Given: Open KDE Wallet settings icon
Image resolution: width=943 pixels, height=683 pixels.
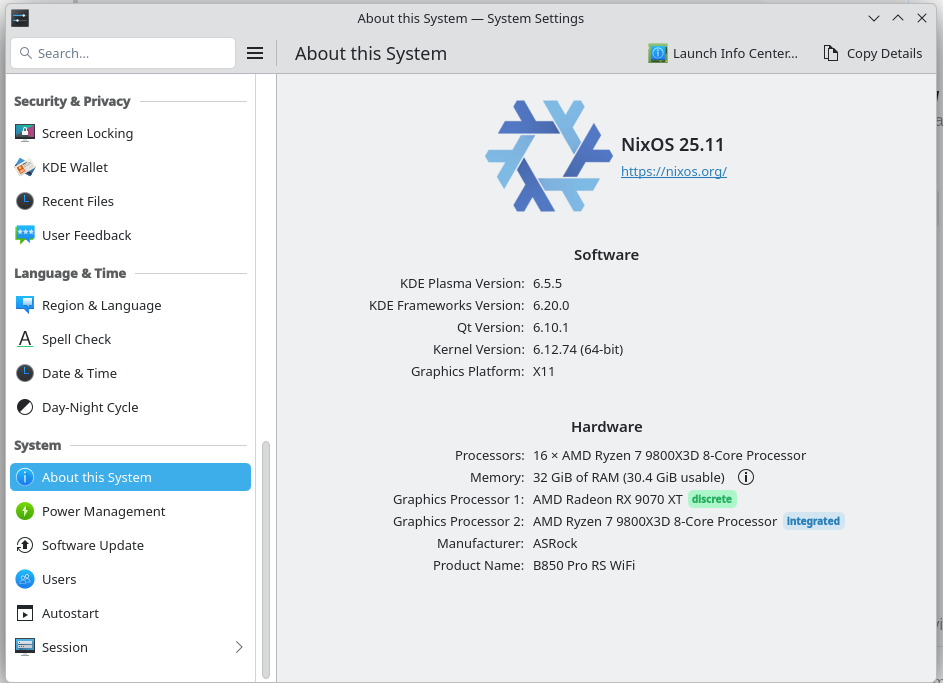Looking at the screenshot, I should [25, 167].
